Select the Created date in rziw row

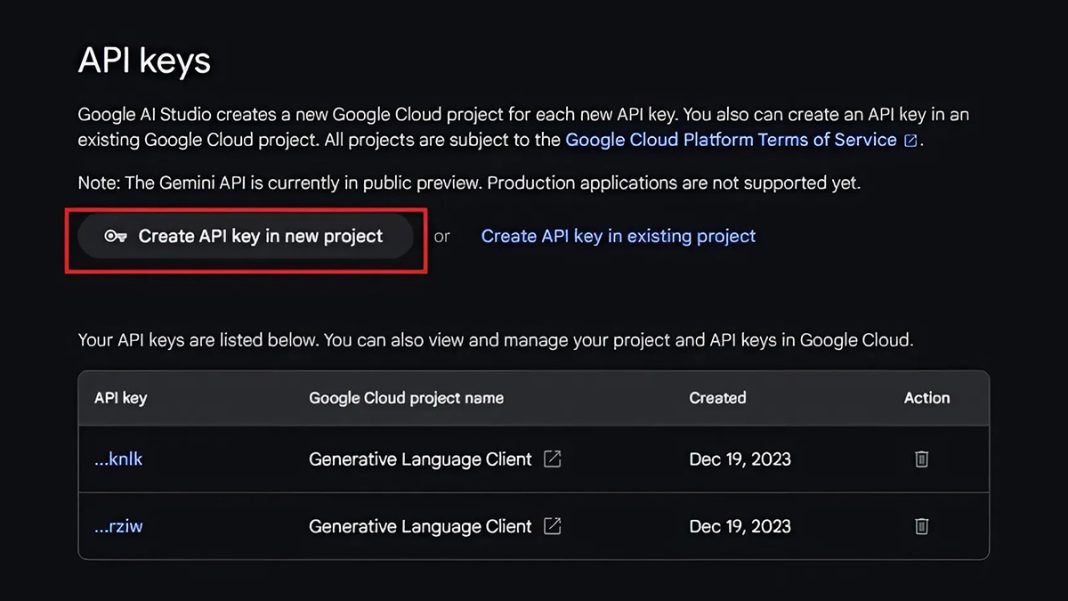pyautogui.click(x=739, y=526)
